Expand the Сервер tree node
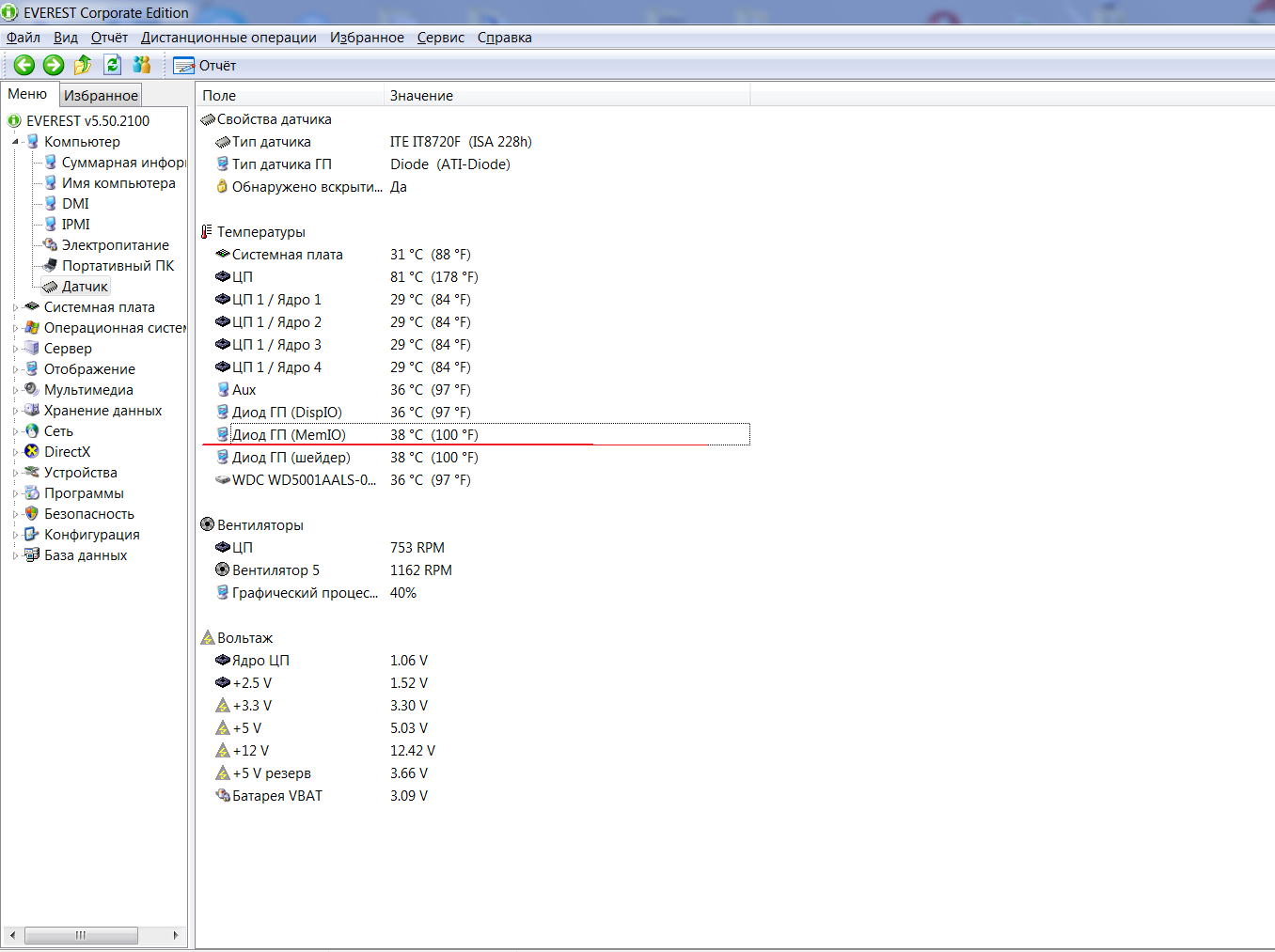Screen dimensions: 1275x952 [x=15, y=349]
